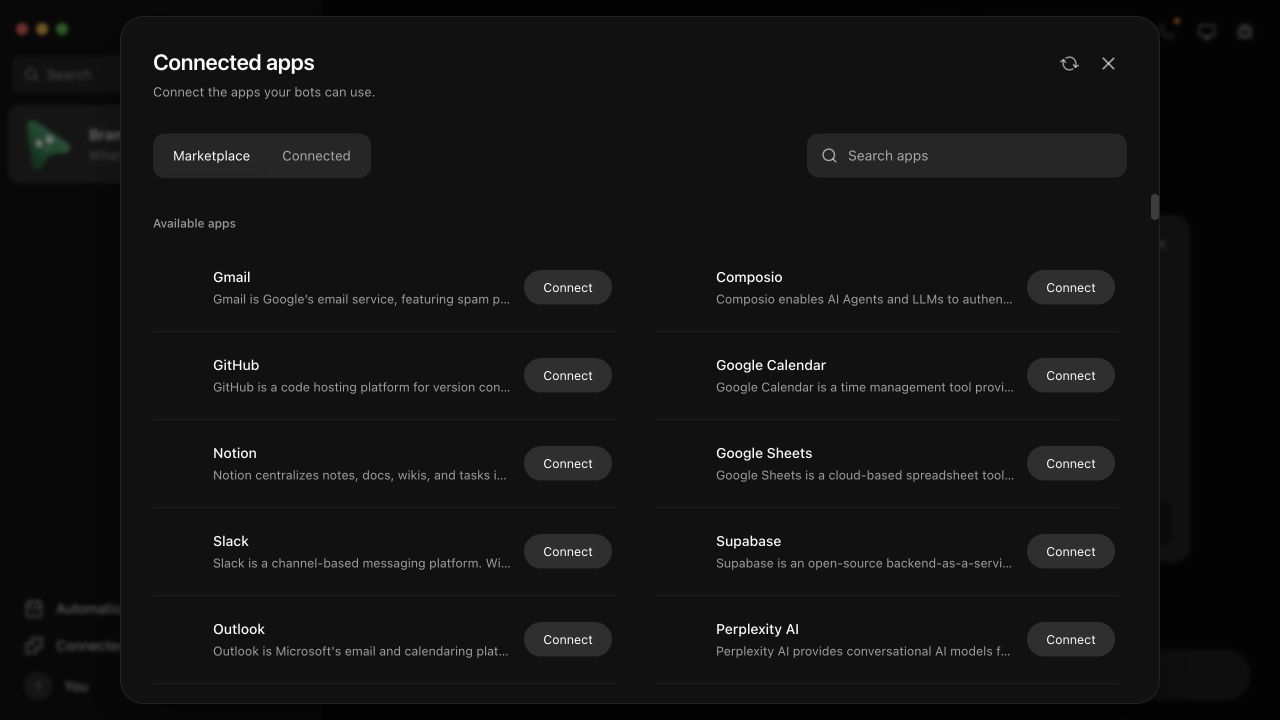Screen dimensions: 1280x720
Task: Click the 'GitHub is a code hosting platform' description
Action: (362, 387)
